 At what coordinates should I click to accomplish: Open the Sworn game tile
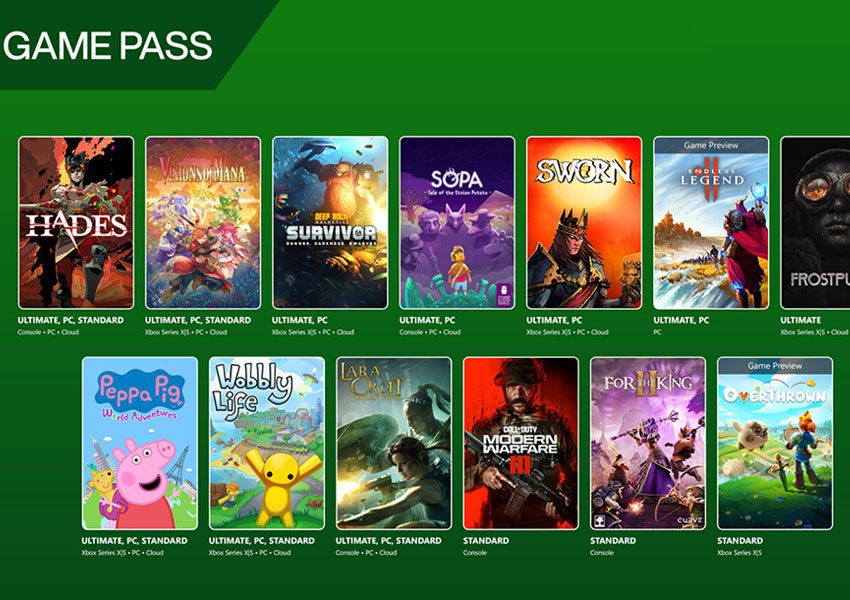coord(584,223)
